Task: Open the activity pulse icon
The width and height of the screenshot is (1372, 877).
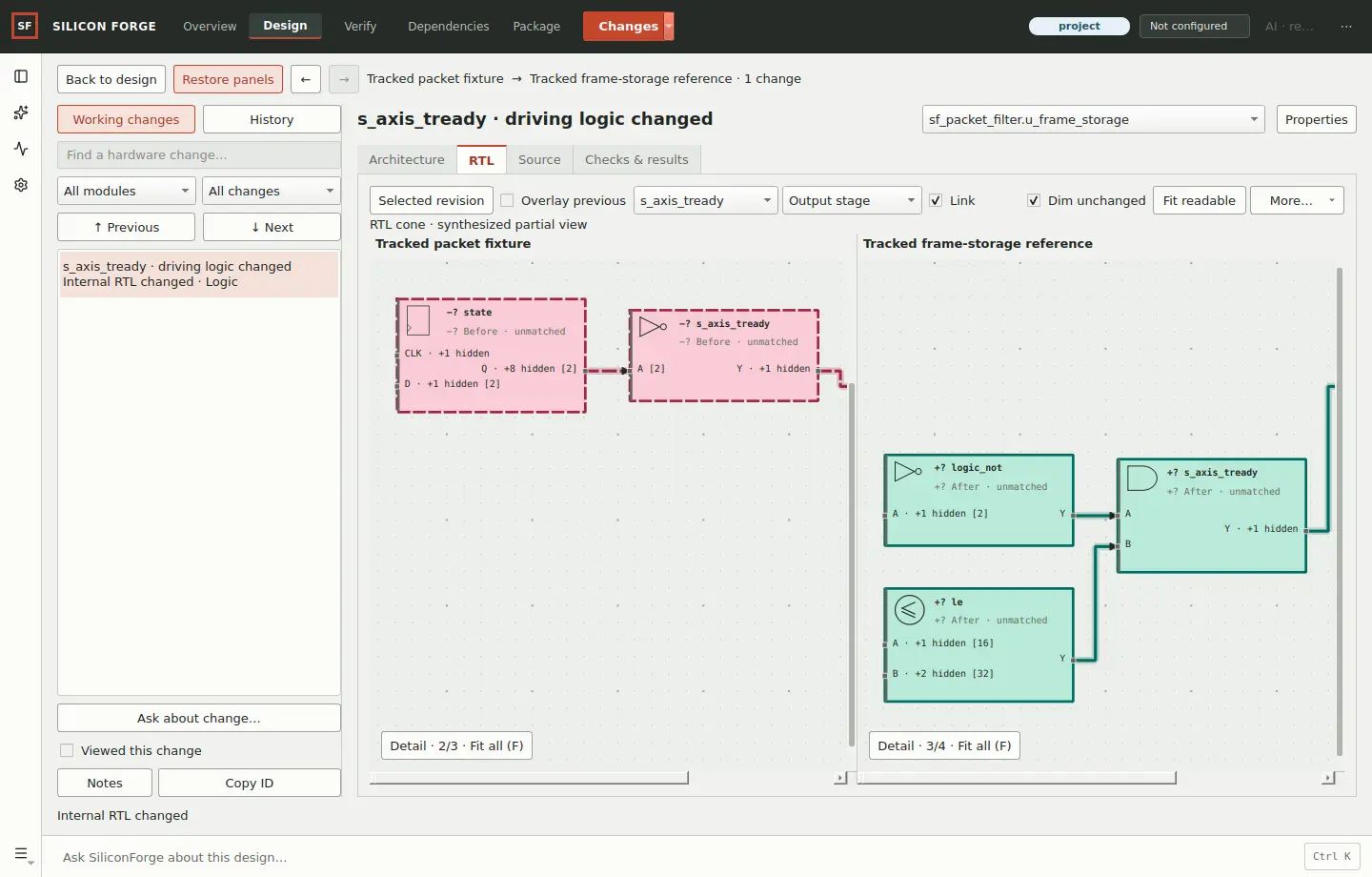Action: pos(21,149)
